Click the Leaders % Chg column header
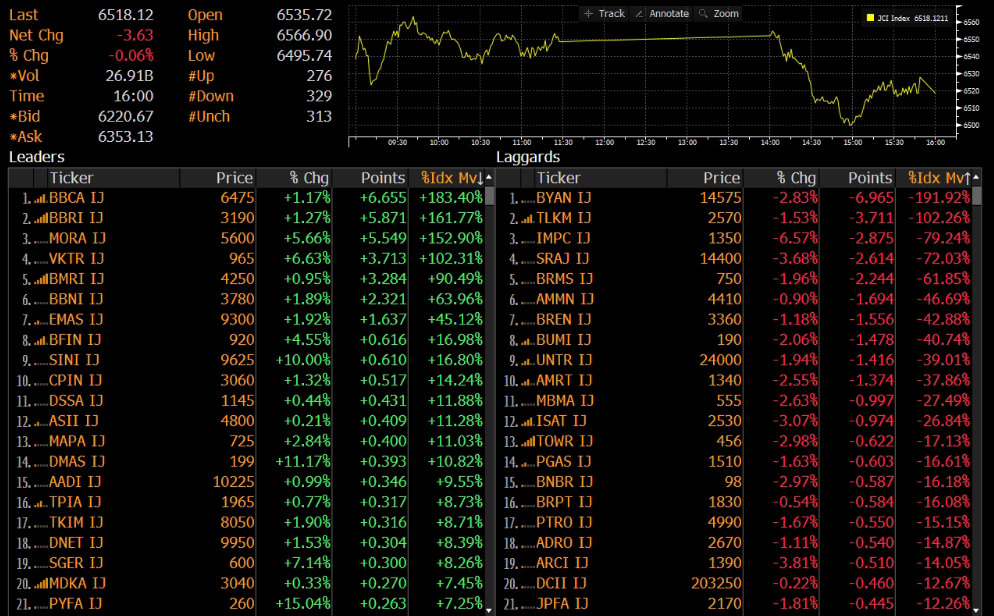The image size is (994, 616). pos(309,178)
